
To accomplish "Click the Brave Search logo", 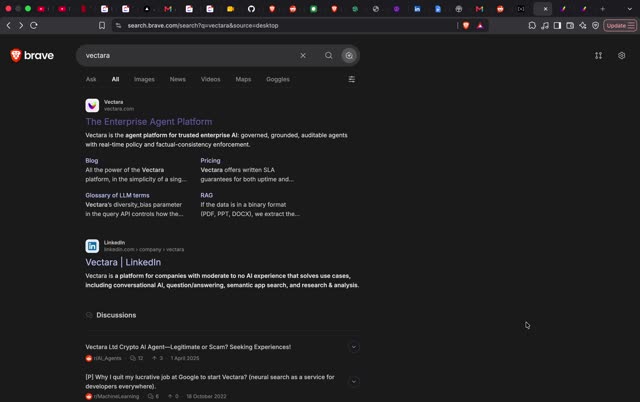I will (32, 55).
